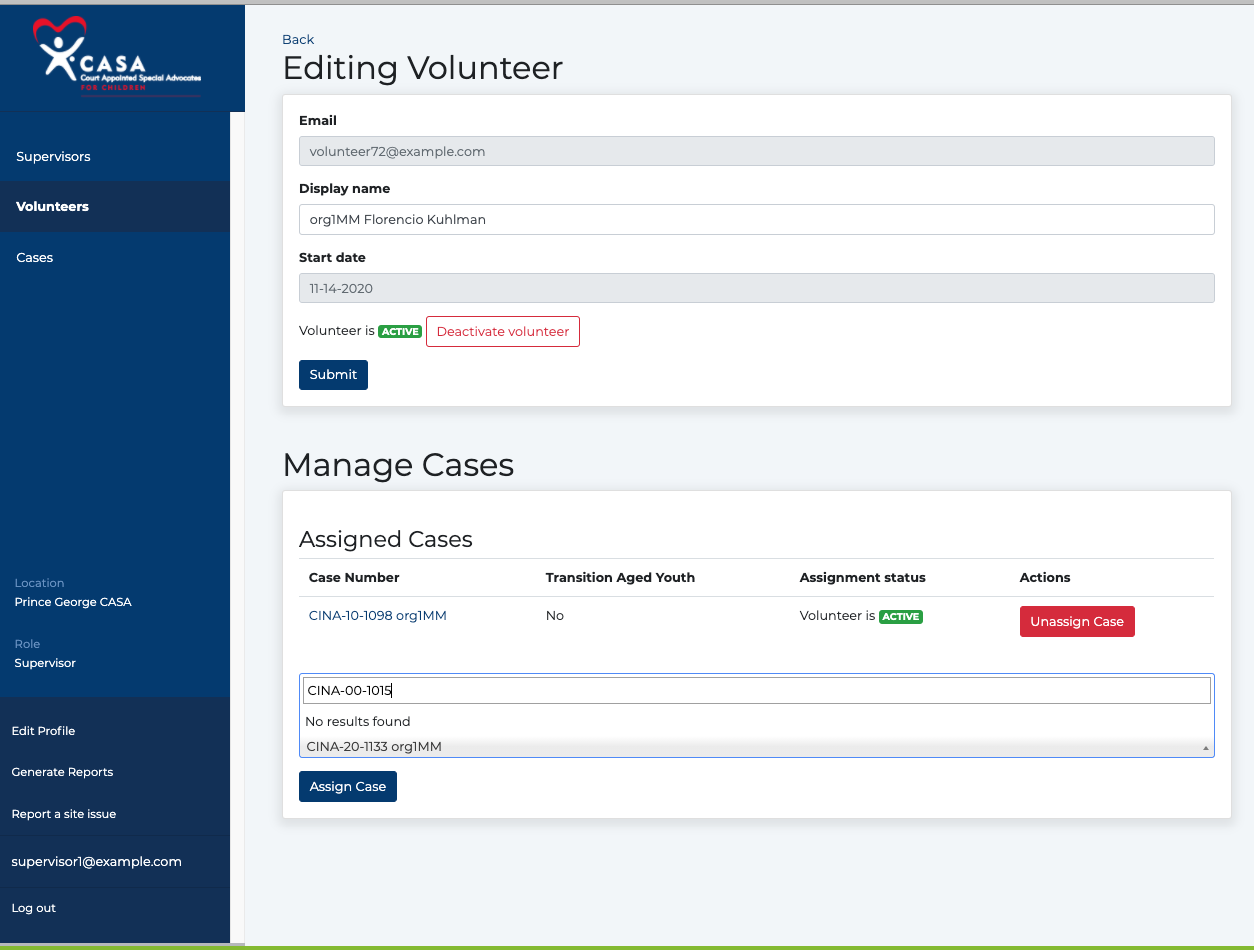Click the Editing Volunteer heading
The width and height of the screenshot is (1254, 950).
tap(423, 68)
